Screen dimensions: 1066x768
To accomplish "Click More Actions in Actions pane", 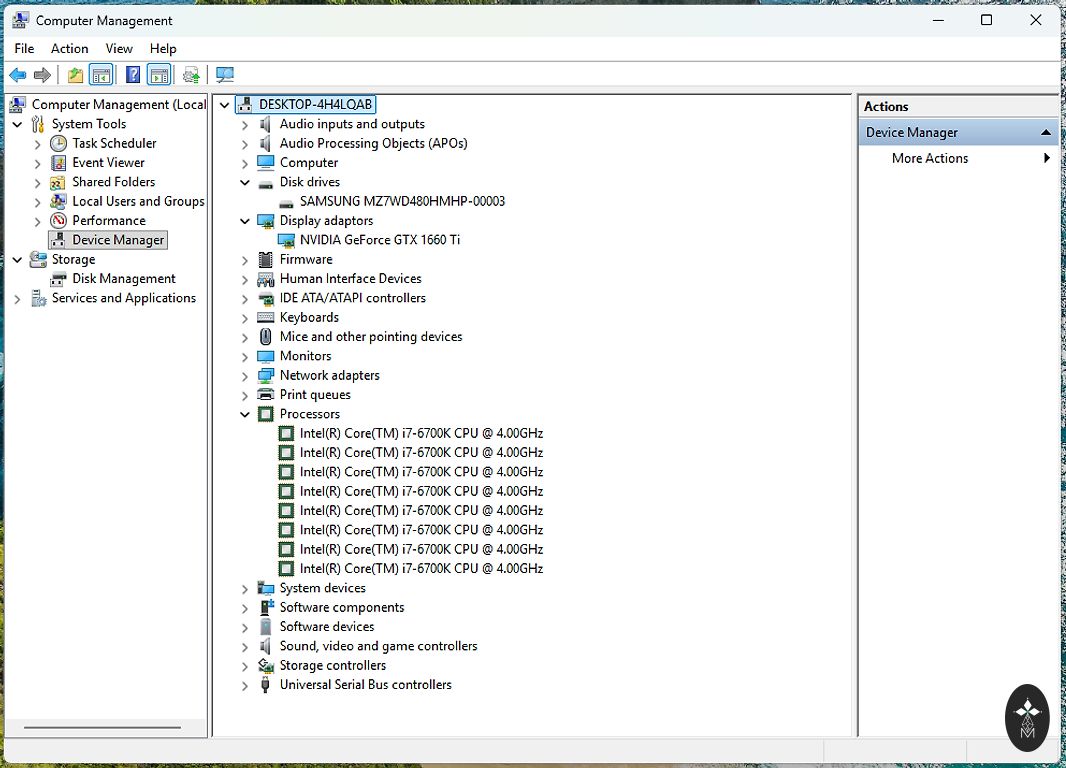I will tap(930, 158).
